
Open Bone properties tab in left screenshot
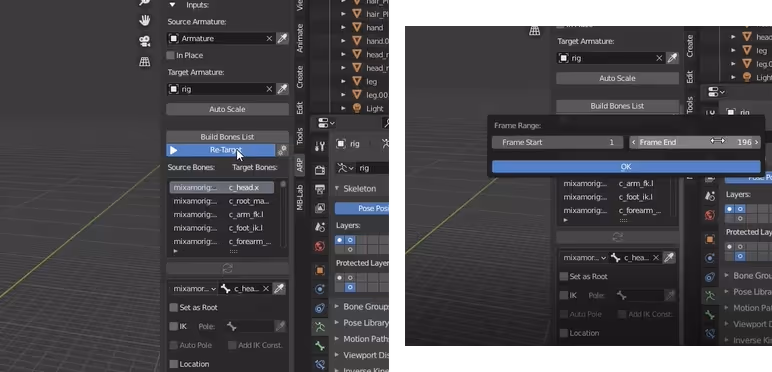pos(320,346)
